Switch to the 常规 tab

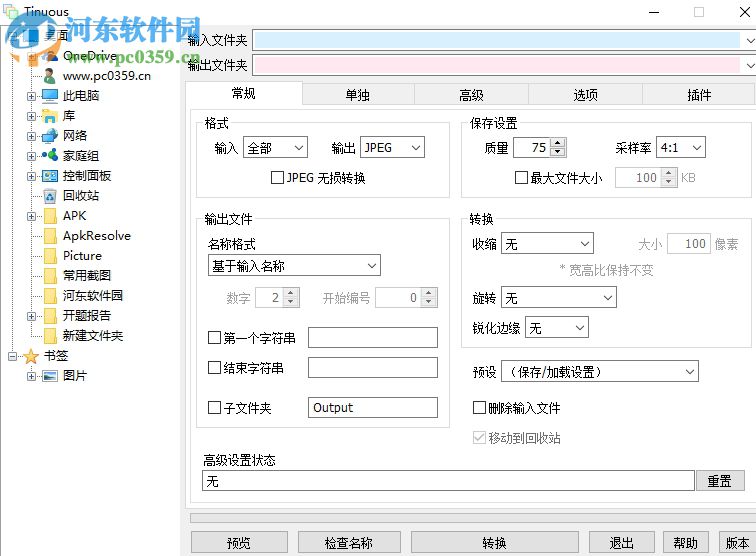(243, 93)
